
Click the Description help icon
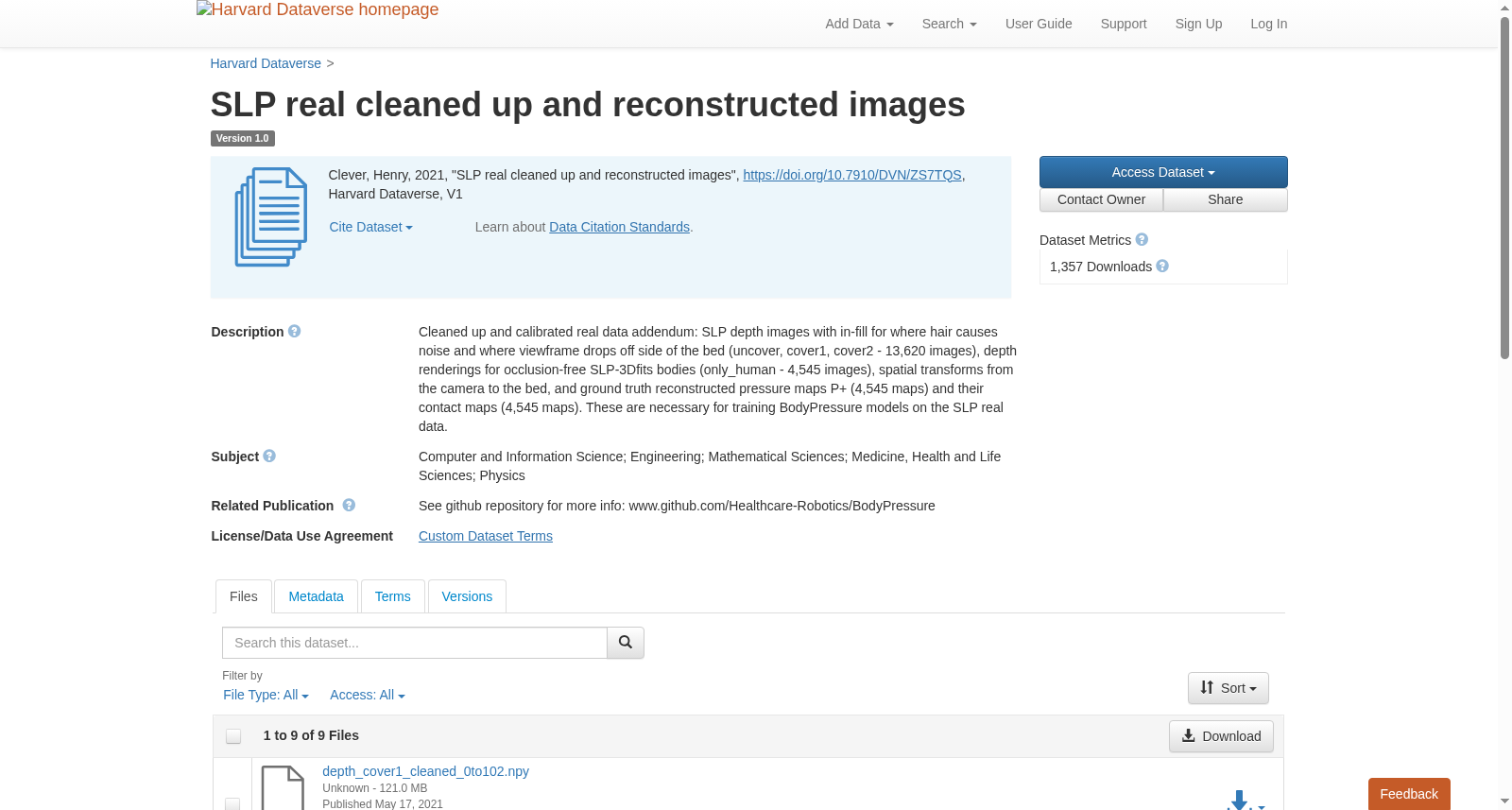tap(295, 332)
